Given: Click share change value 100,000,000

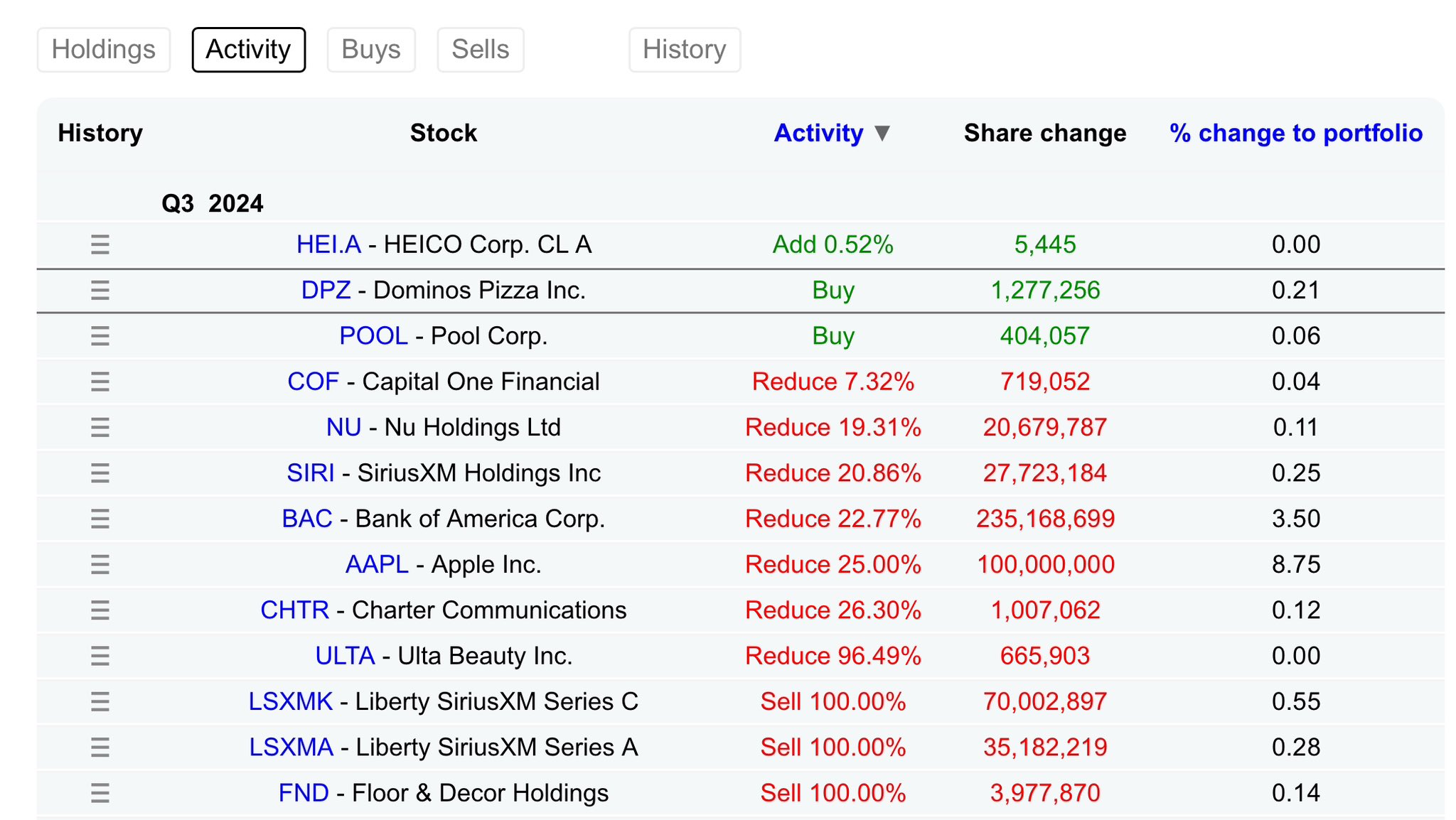Looking at the screenshot, I should pos(1045,564).
